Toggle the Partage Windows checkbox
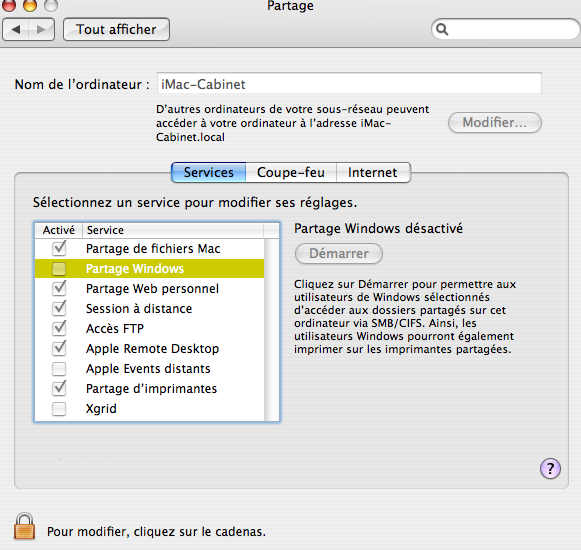 59,269
